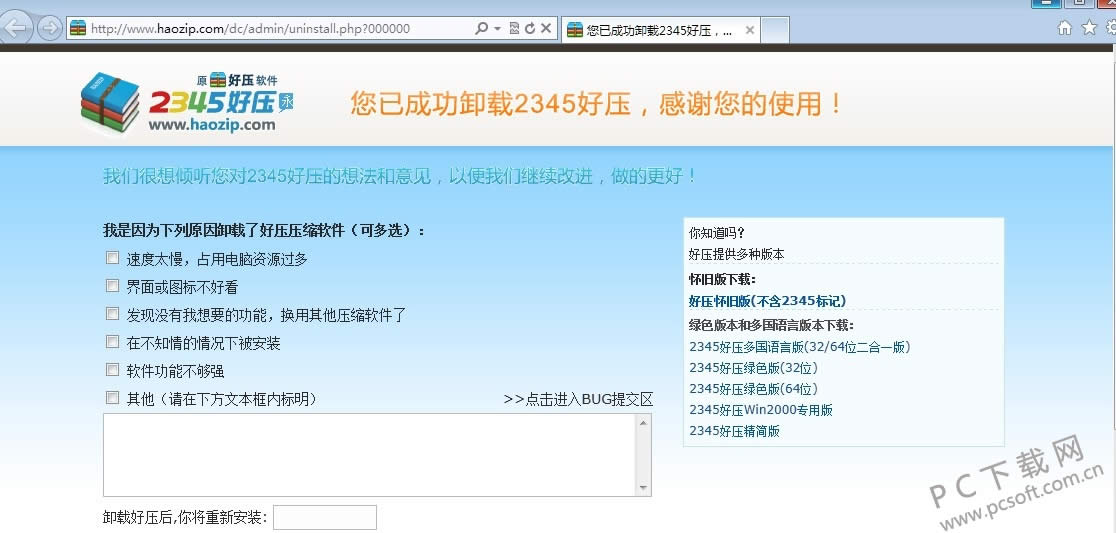Click inside the feedback comments text area
This screenshot has width=1116, height=533.
coord(370,455)
